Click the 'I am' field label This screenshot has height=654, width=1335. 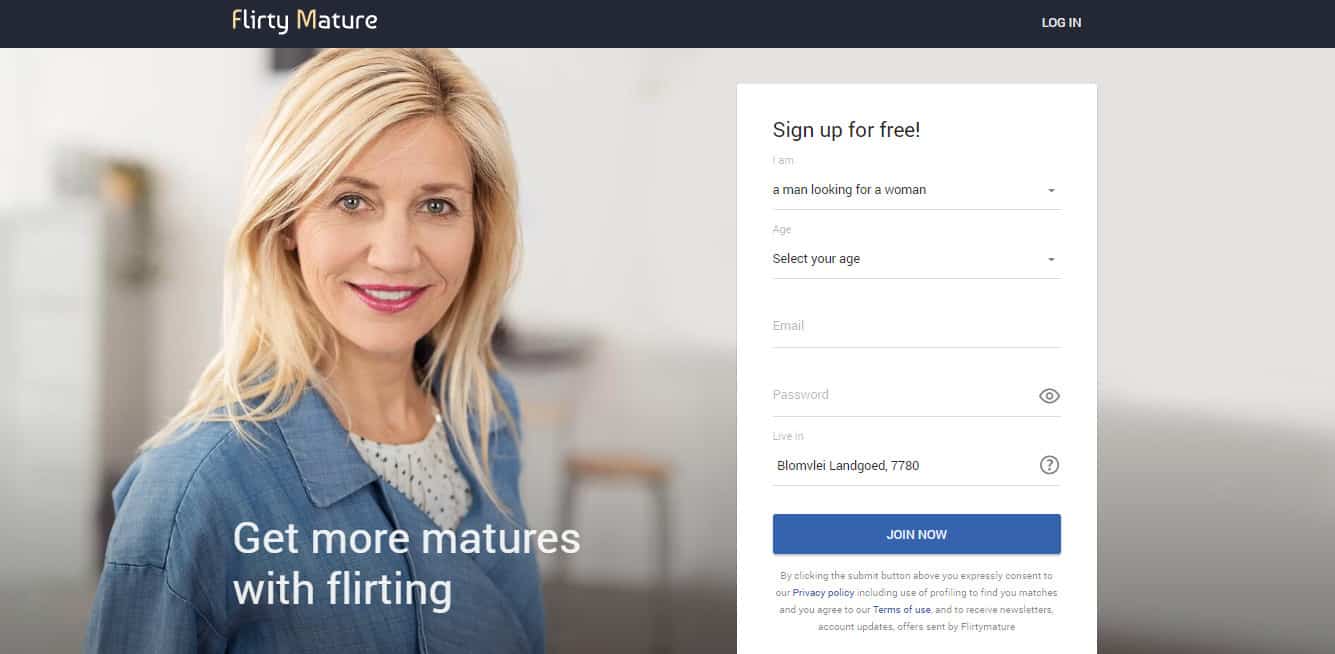(x=783, y=160)
